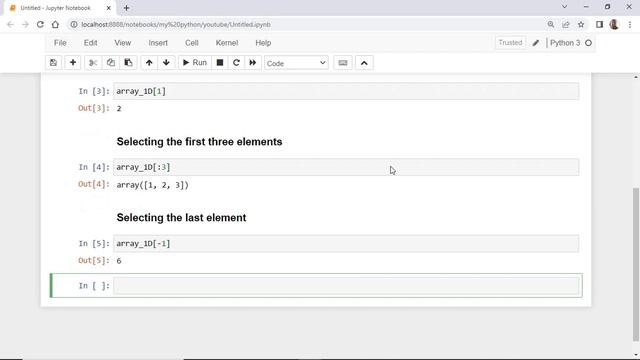Open the cell type Code dropdown

coord(296,63)
